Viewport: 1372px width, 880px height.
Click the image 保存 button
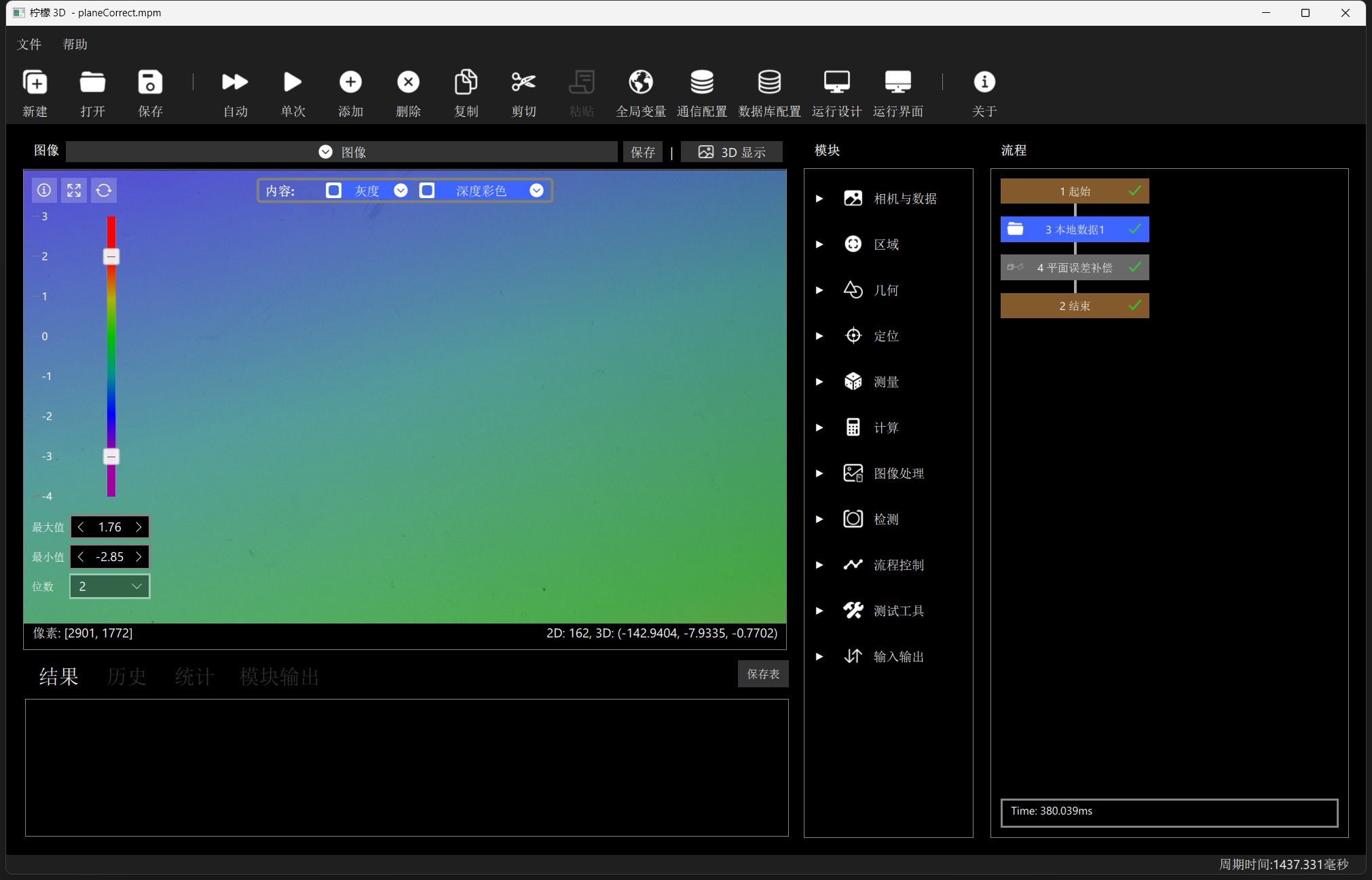[x=642, y=152]
